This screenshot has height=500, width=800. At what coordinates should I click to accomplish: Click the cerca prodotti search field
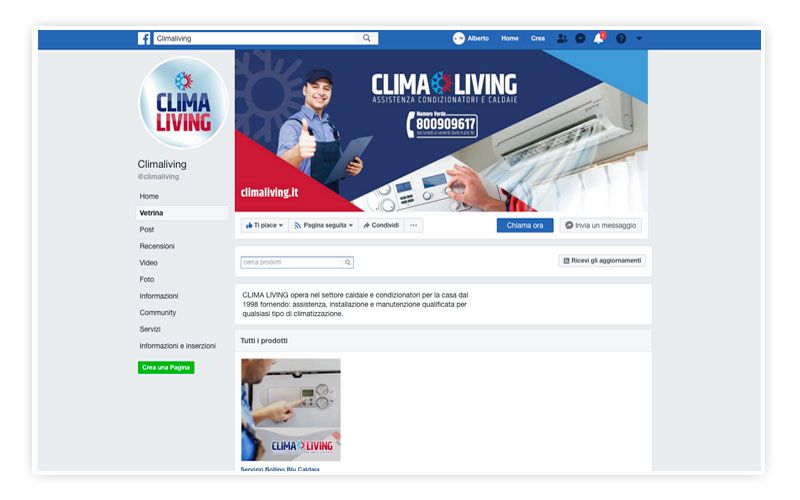coord(292,262)
